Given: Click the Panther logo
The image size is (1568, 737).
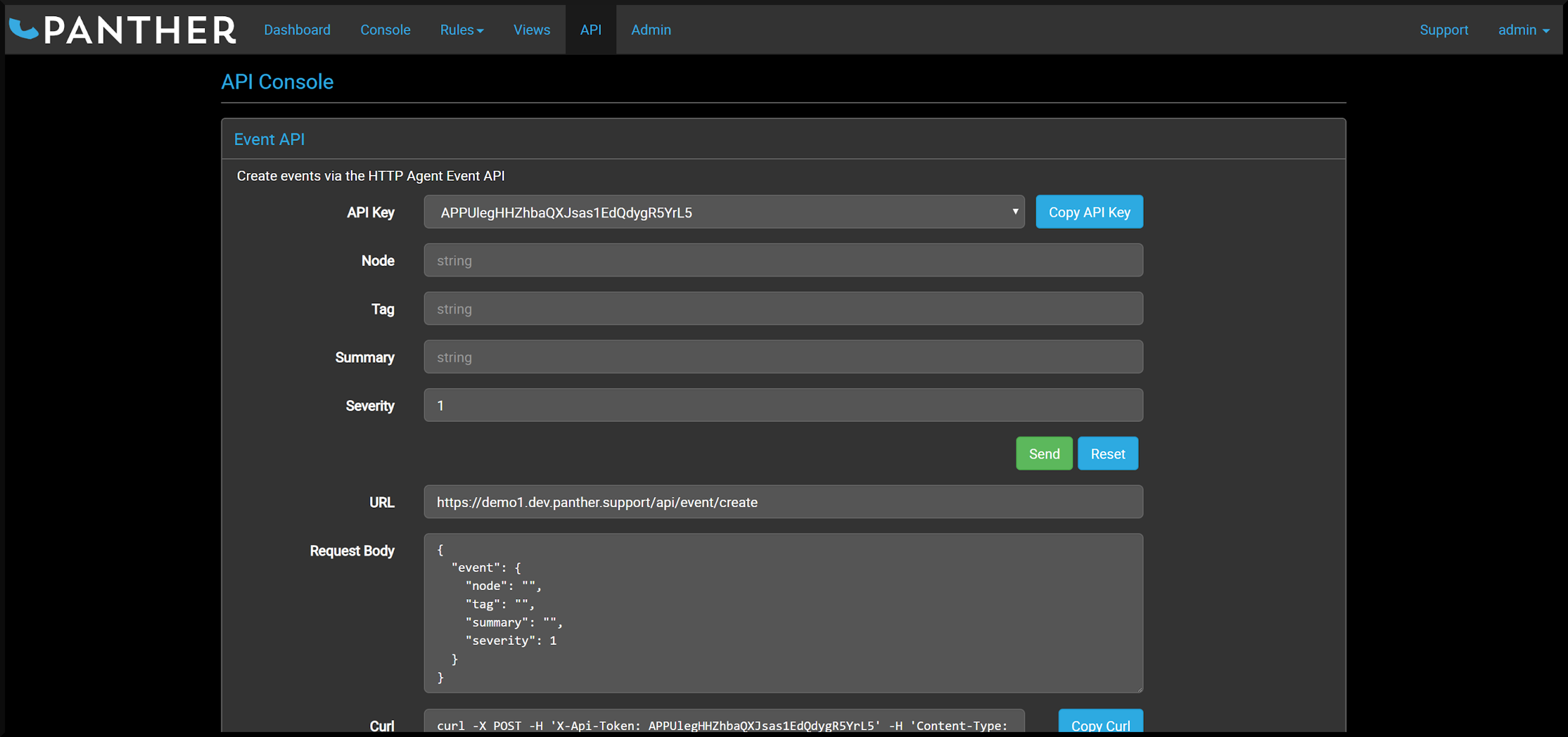Looking at the screenshot, I should click(123, 30).
